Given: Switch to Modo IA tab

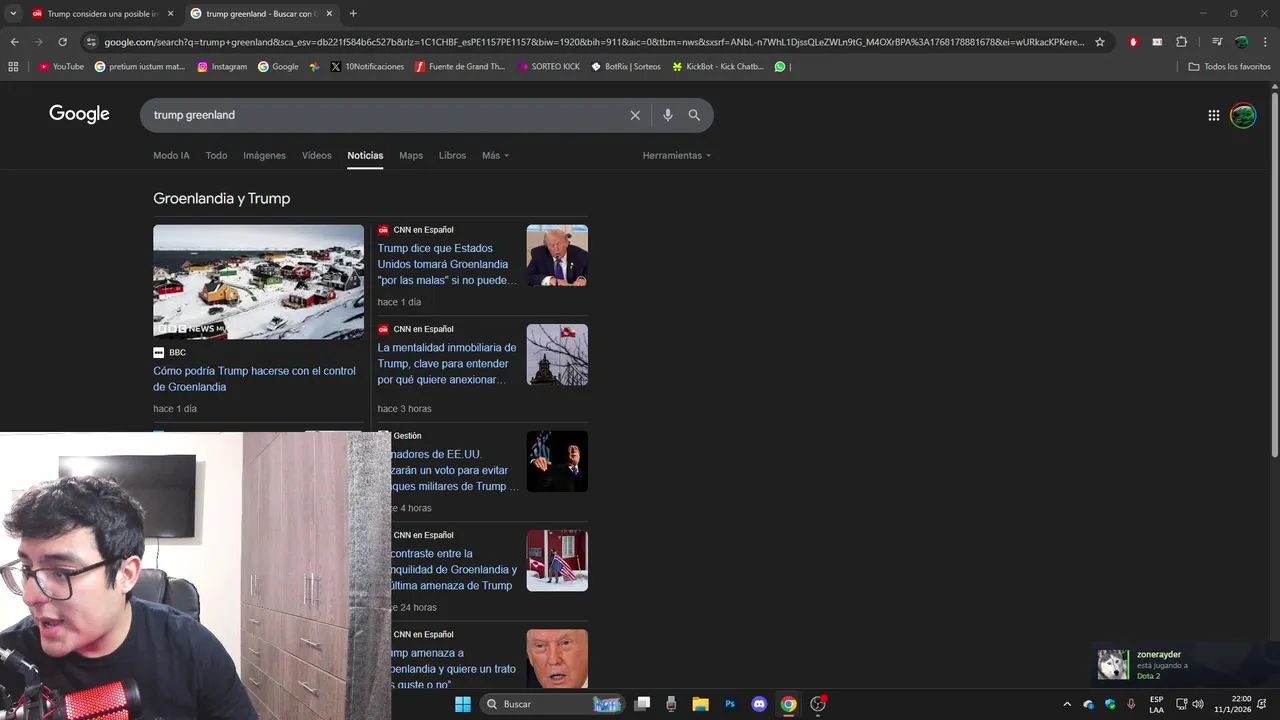Looking at the screenshot, I should pyautogui.click(x=171, y=155).
